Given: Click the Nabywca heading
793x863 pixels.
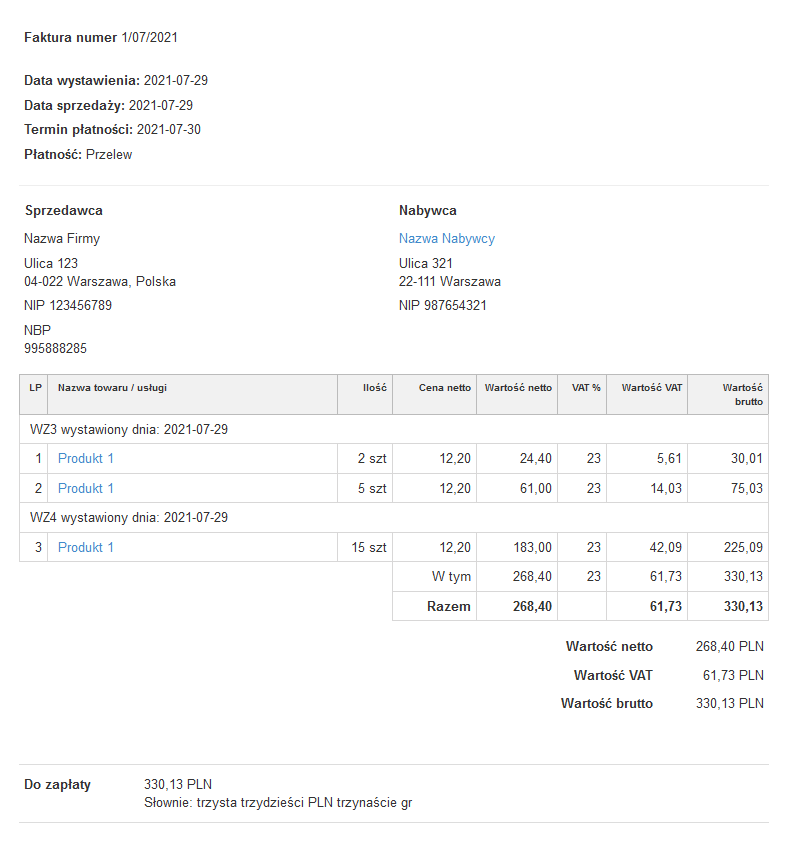Looking at the screenshot, I should 428,210.
